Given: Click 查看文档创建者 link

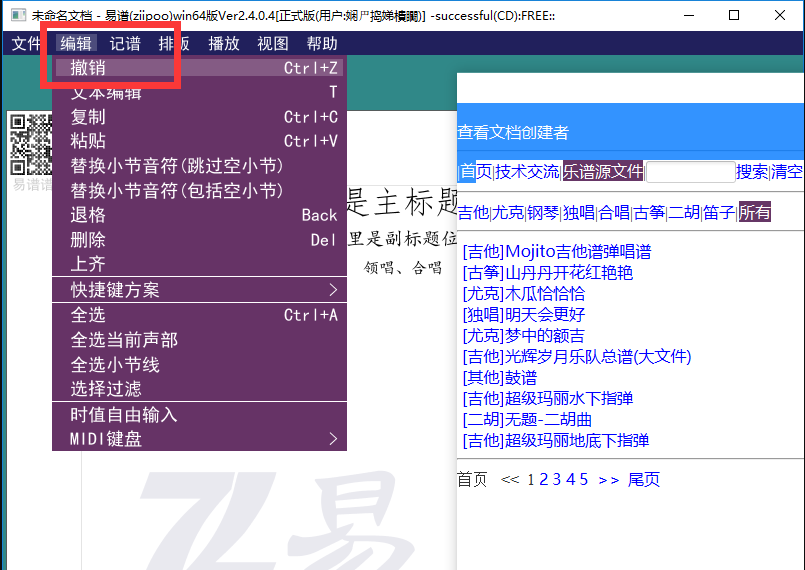Looking at the screenshot, I should click(513, 132).
